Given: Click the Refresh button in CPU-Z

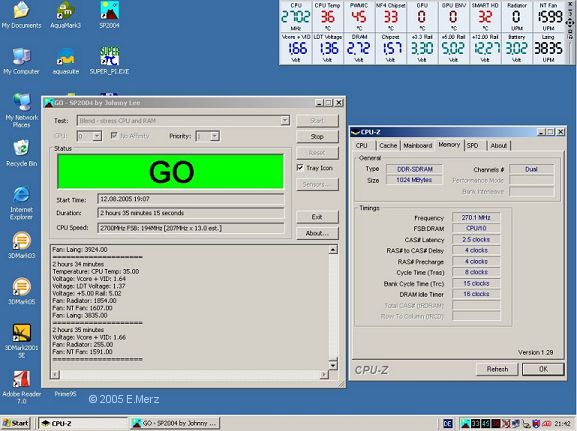Looking at the screenshot, I should (497, 369).
